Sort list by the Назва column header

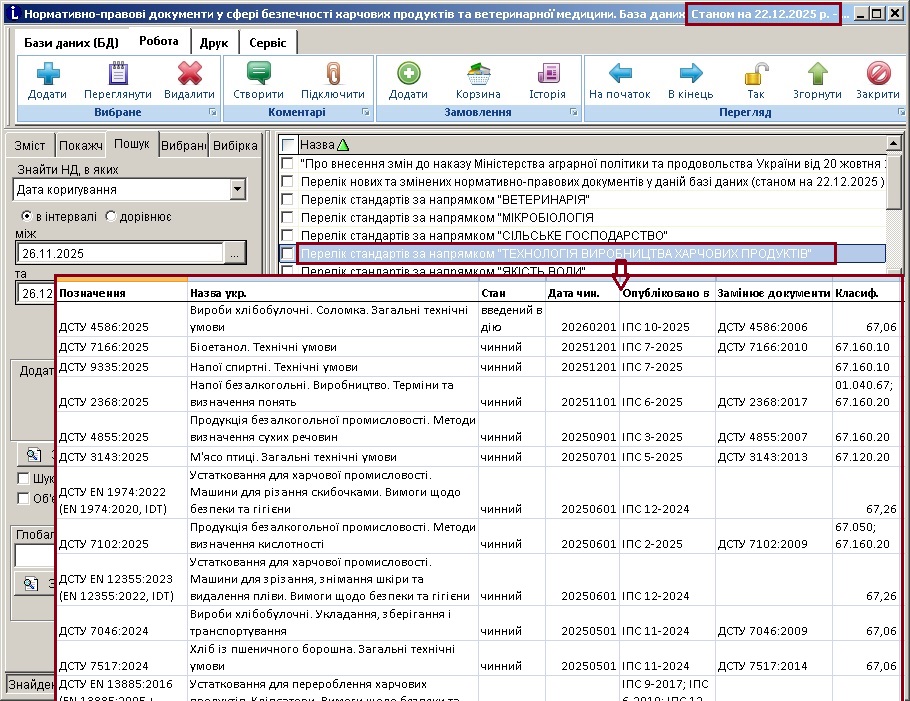[318, 144]
